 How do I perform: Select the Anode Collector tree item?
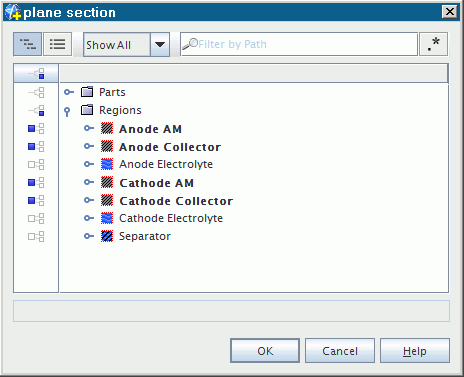(170, 147)
